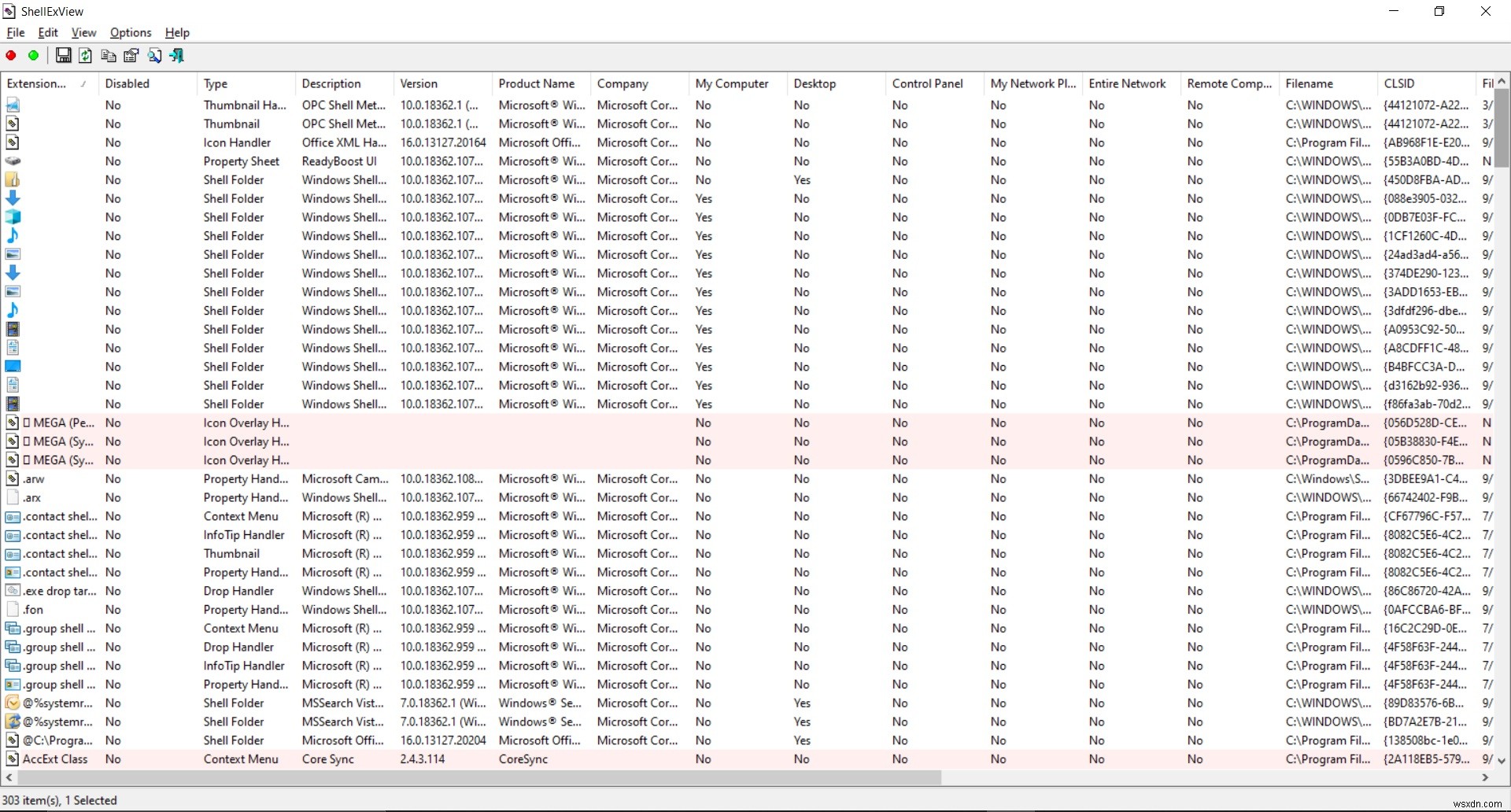The height and width of the screenshot is (812, 1511).
Task: Sort by the My Computer column header
Action: click(737, 83)
